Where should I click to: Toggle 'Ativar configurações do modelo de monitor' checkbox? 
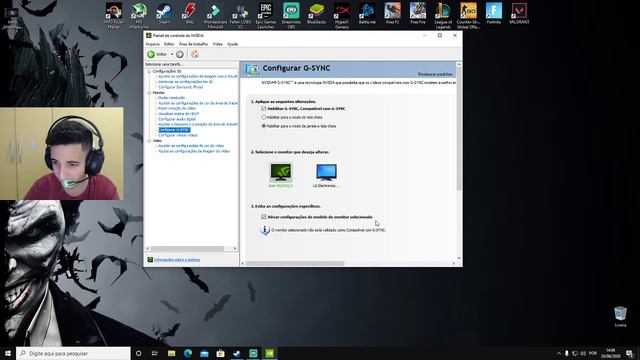tap(264, 217)
